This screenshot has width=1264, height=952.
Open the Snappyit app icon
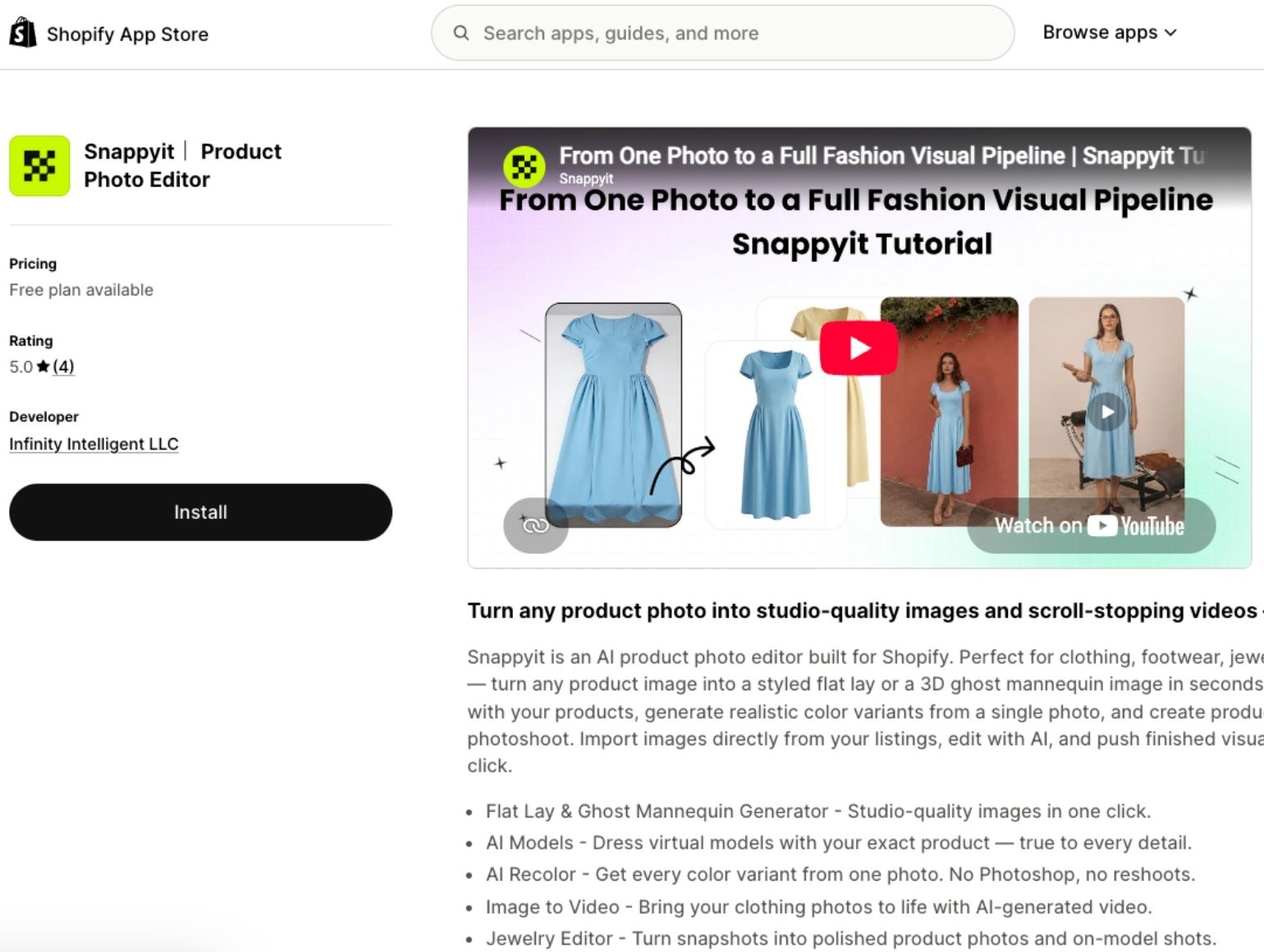(39, 166)
